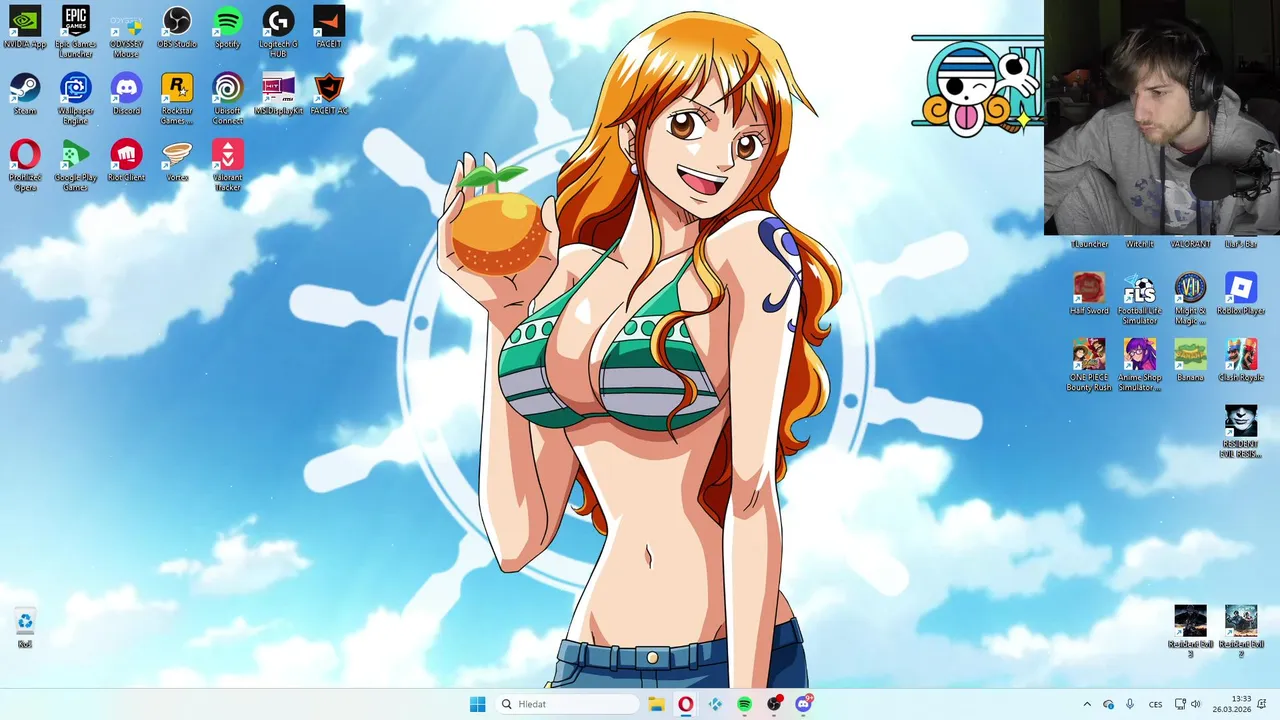Open OBS Studio desktop icon
Viewport: 1280px width, 720px height.
(177, 27)
